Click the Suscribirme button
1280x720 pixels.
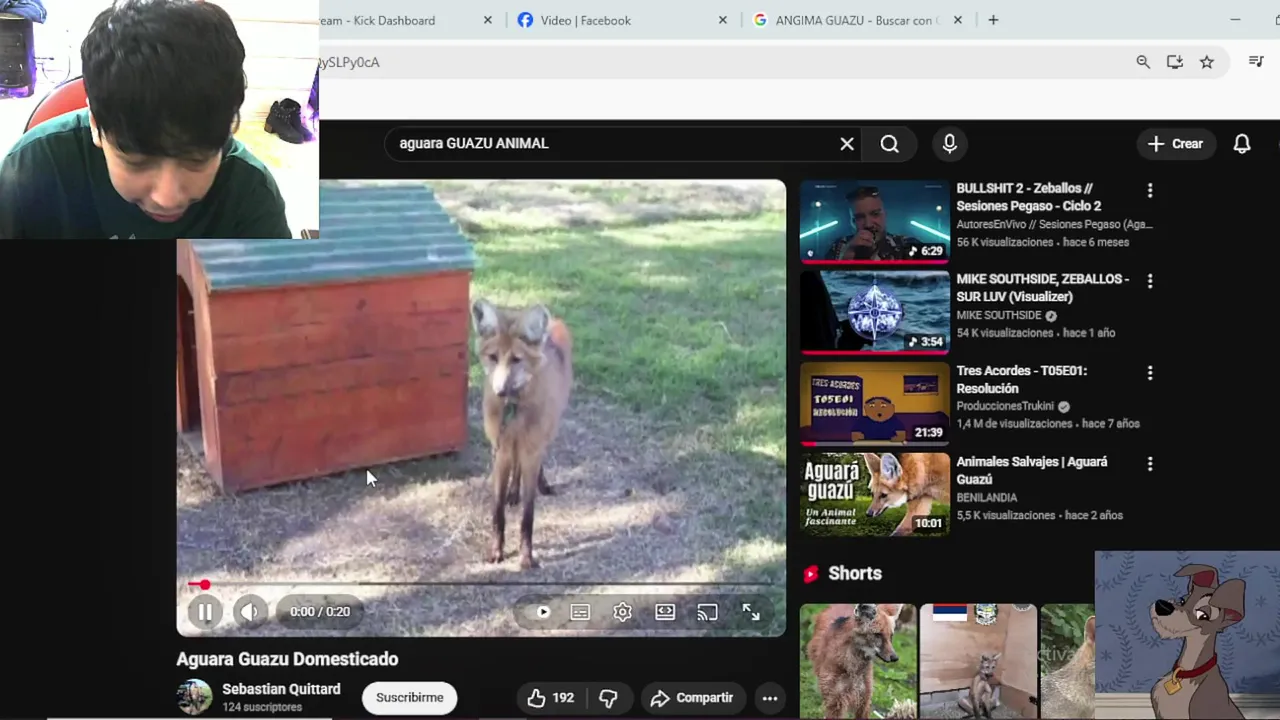(409, 698)
